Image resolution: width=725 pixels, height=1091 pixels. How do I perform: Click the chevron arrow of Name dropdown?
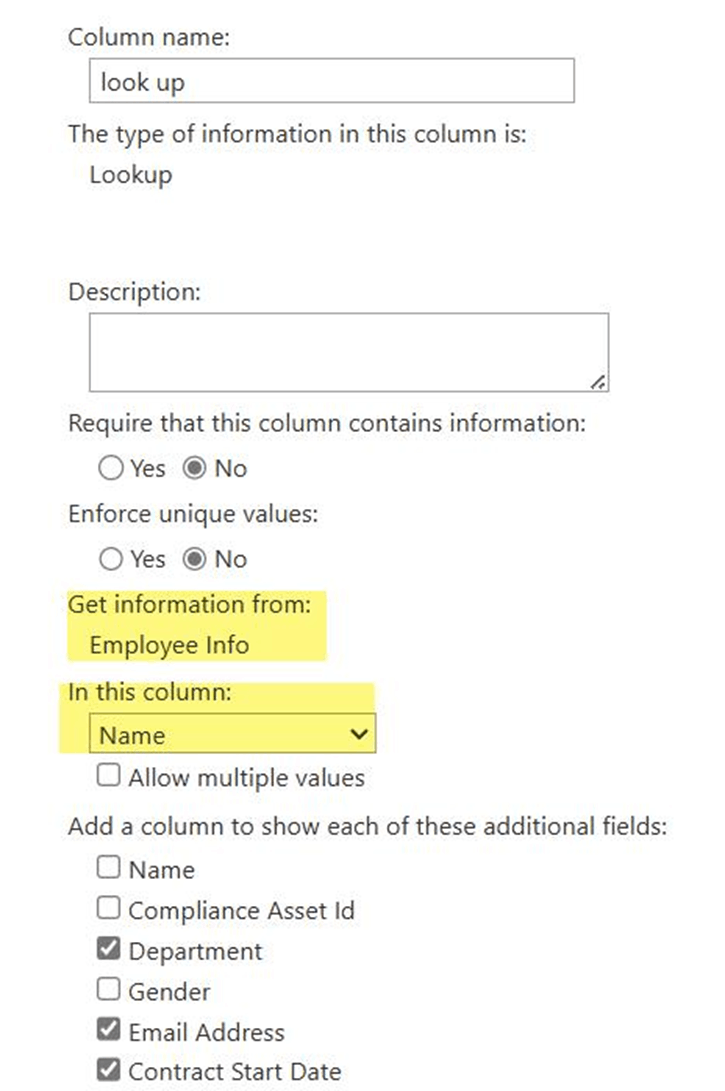point(358,733)
